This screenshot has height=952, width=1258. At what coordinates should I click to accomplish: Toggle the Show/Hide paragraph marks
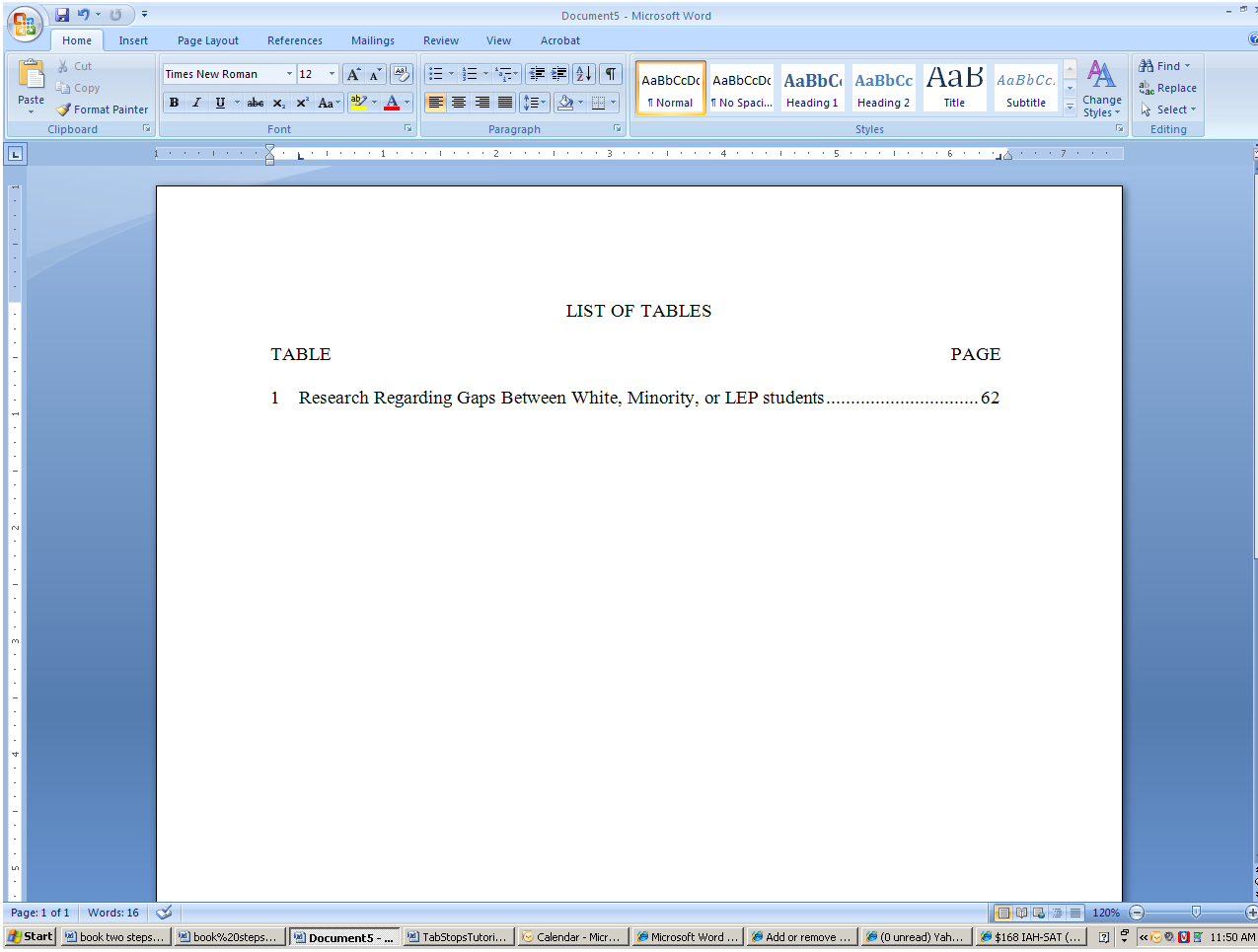click(x=610, y=73)
